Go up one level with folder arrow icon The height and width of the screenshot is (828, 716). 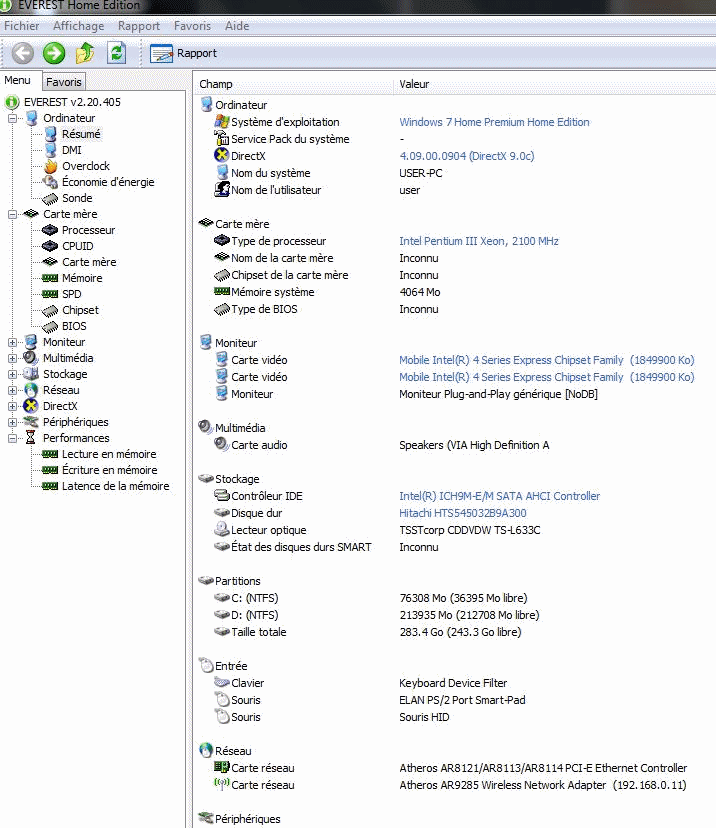pyautogui.click(x=85, y=53)
